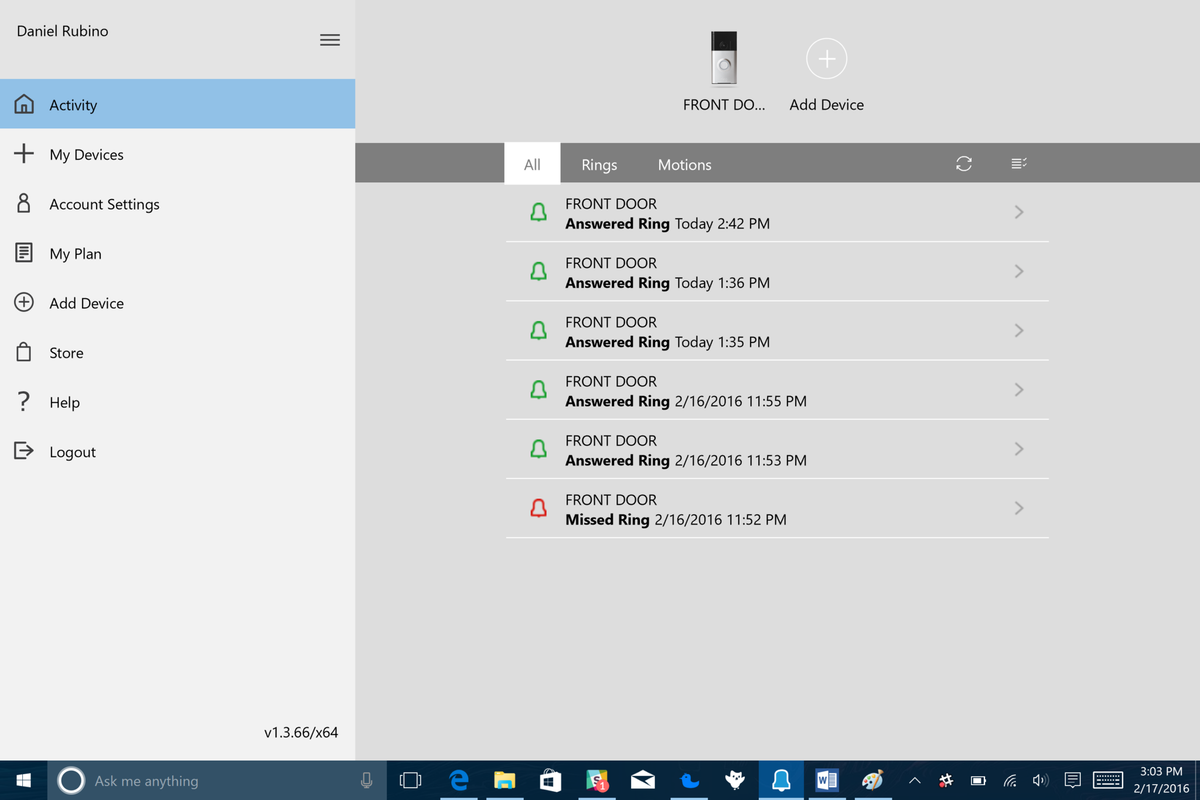Click the Add Device plus circle icon

coord(24,302)
